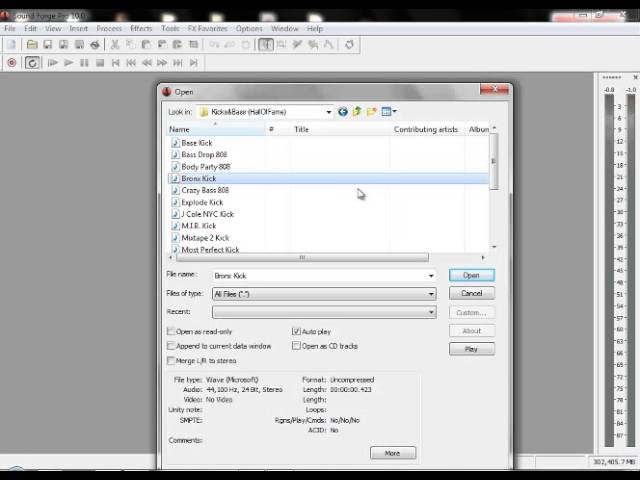Create a new folder in the dialog
Viewport: 640px width, 480px height.
click(371, 112)
